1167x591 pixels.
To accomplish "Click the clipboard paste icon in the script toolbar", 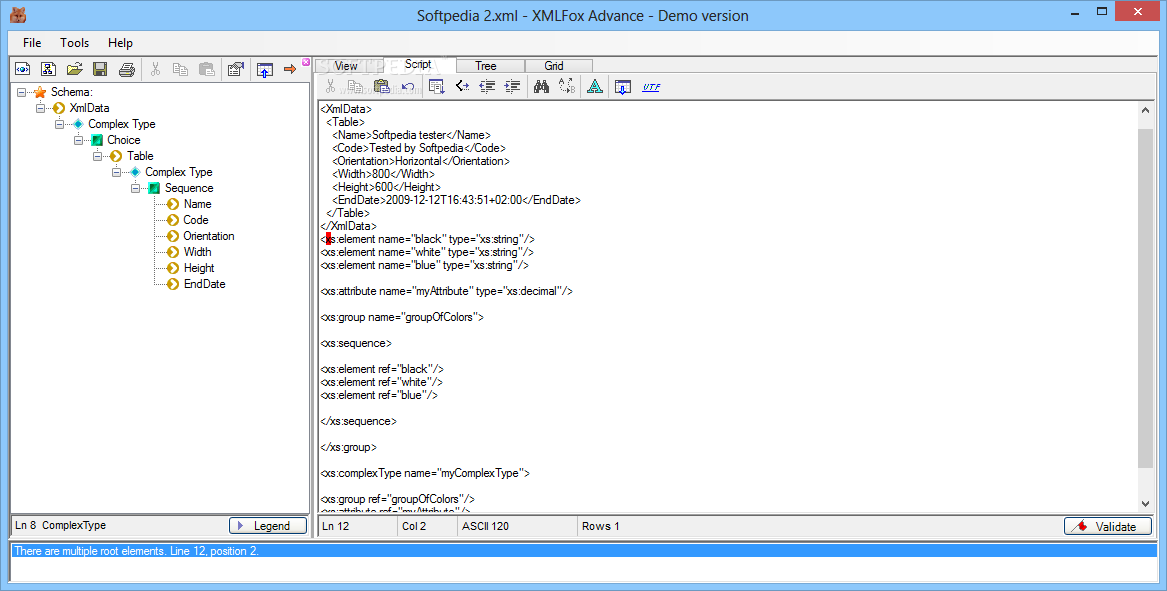I will (382, 86).
